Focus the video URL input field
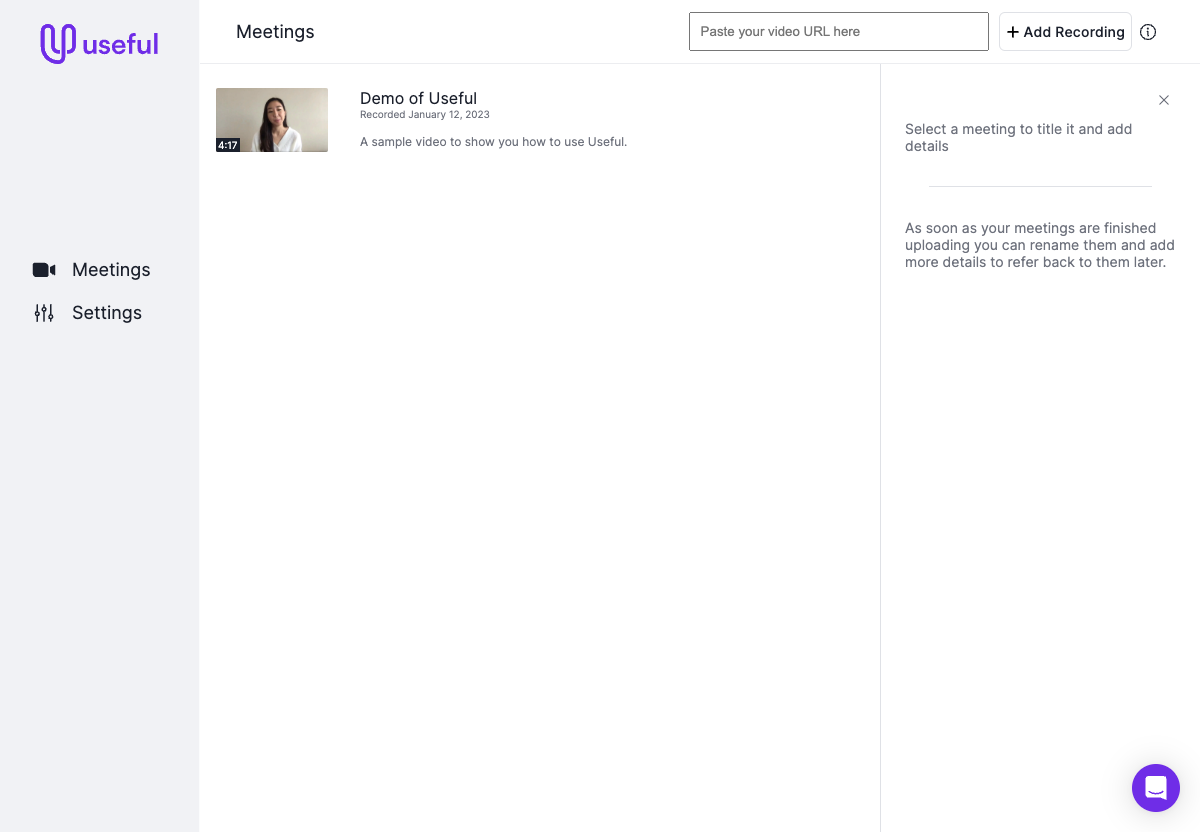 [x=839, y=32]
